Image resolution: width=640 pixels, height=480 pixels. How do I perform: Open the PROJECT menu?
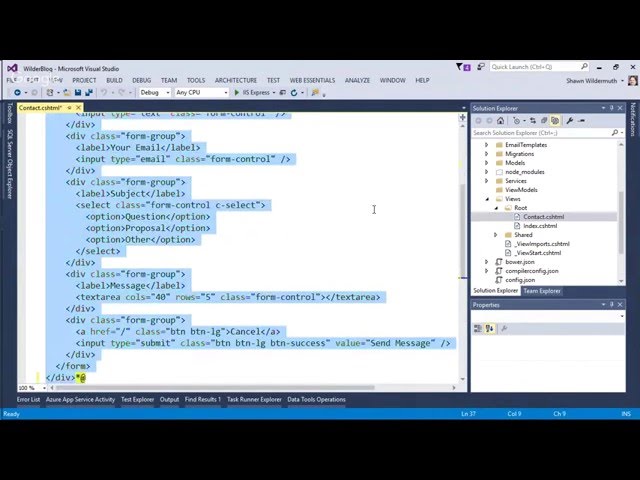pos(84,80)
